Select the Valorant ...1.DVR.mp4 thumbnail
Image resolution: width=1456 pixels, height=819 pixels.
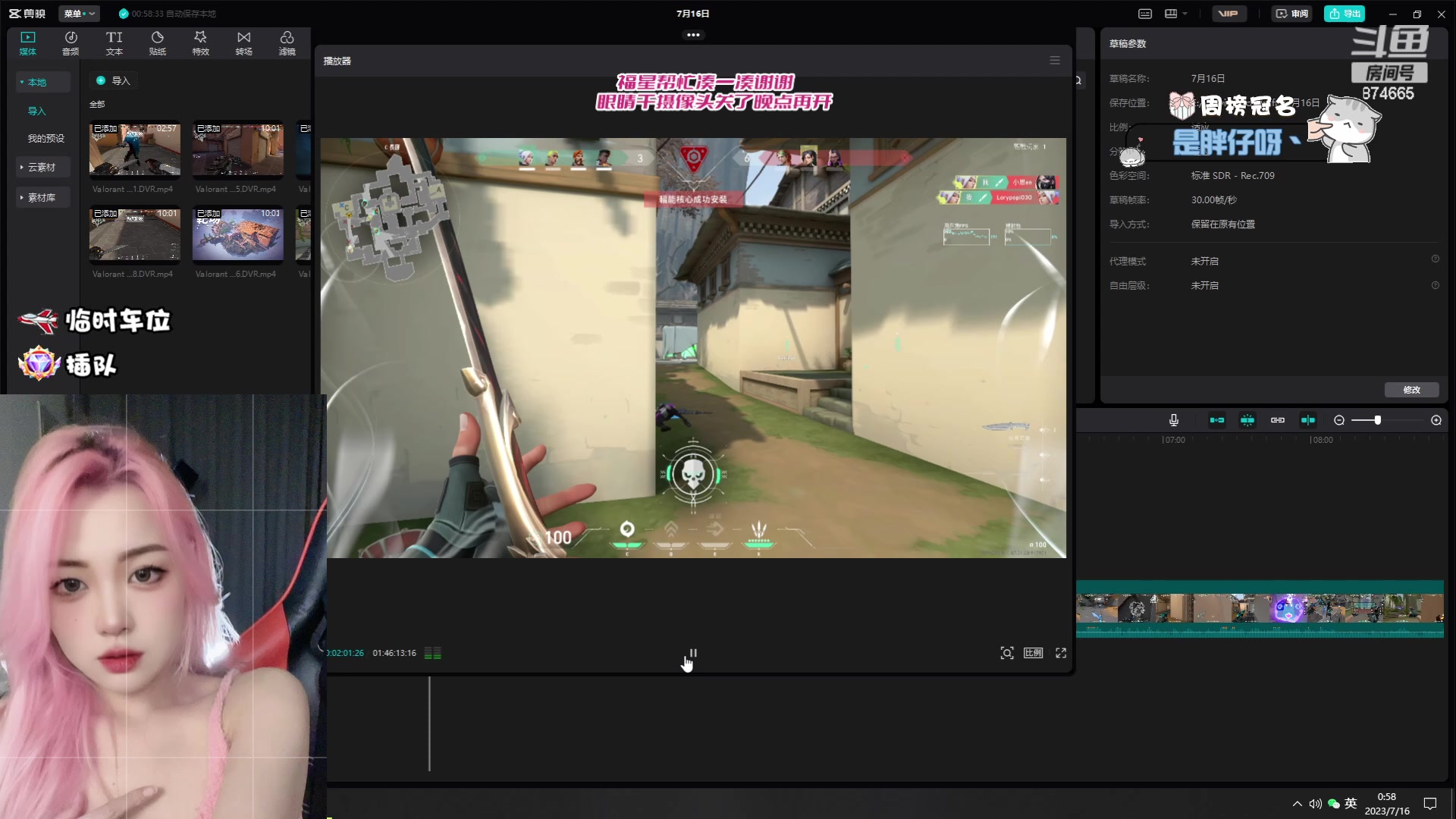coord(134,149)
